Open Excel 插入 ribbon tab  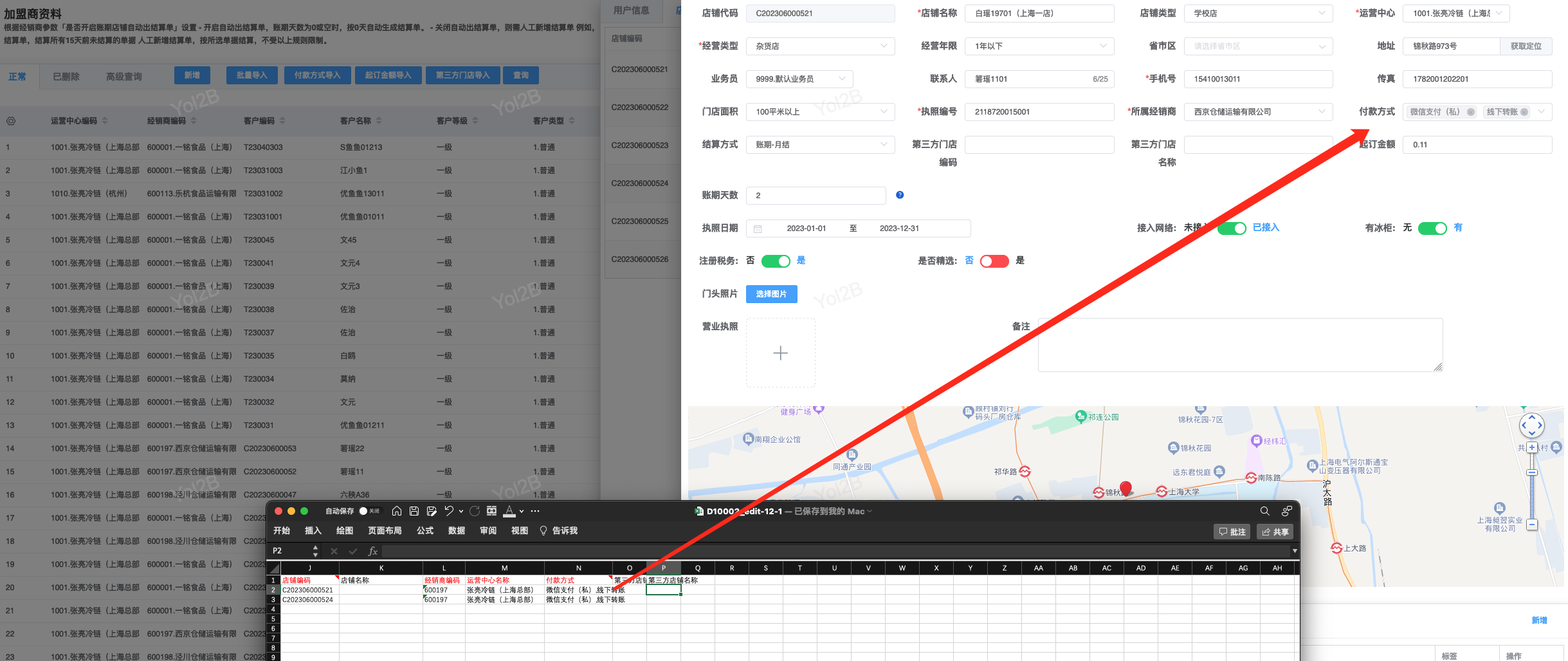point(313,531)
